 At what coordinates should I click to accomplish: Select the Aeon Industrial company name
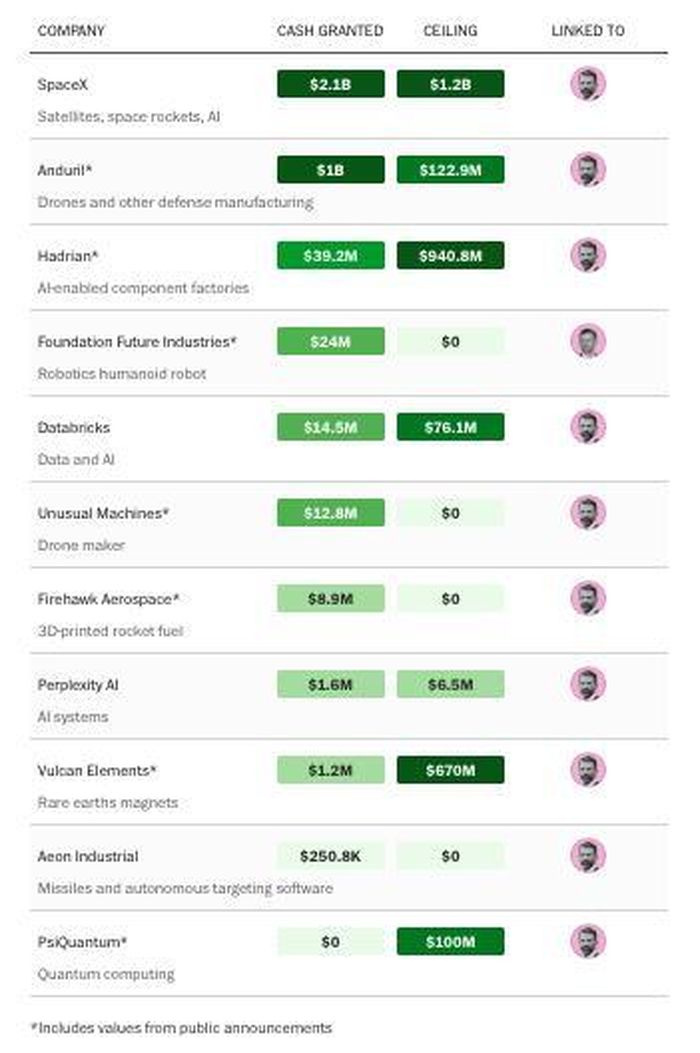pyautogui.click(x=88, y=856)
